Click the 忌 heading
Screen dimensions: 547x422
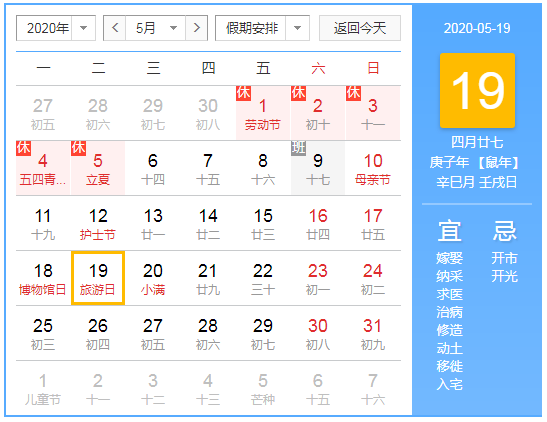coord(504,231)
